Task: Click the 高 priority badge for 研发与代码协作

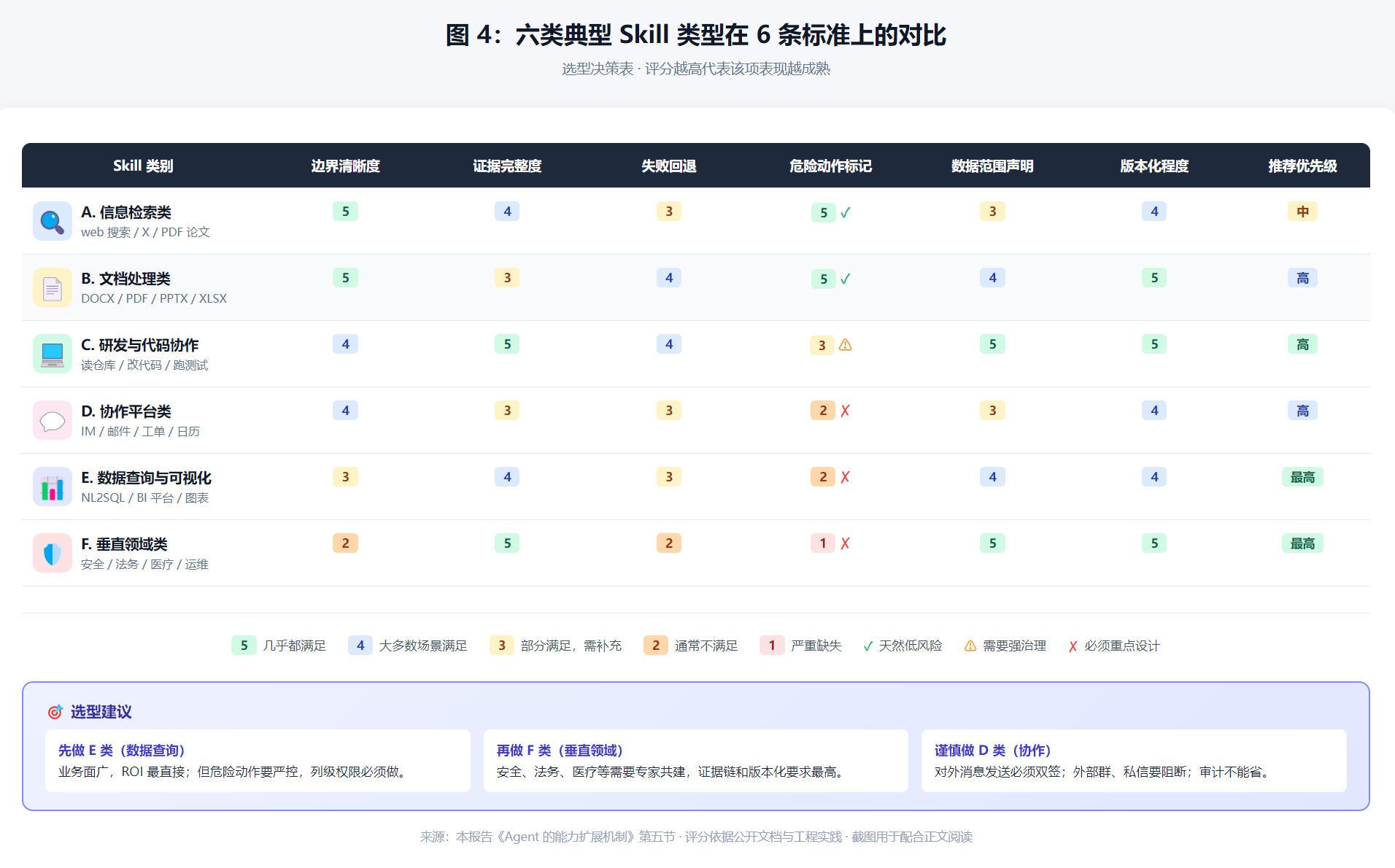Action: point(1302,344)
